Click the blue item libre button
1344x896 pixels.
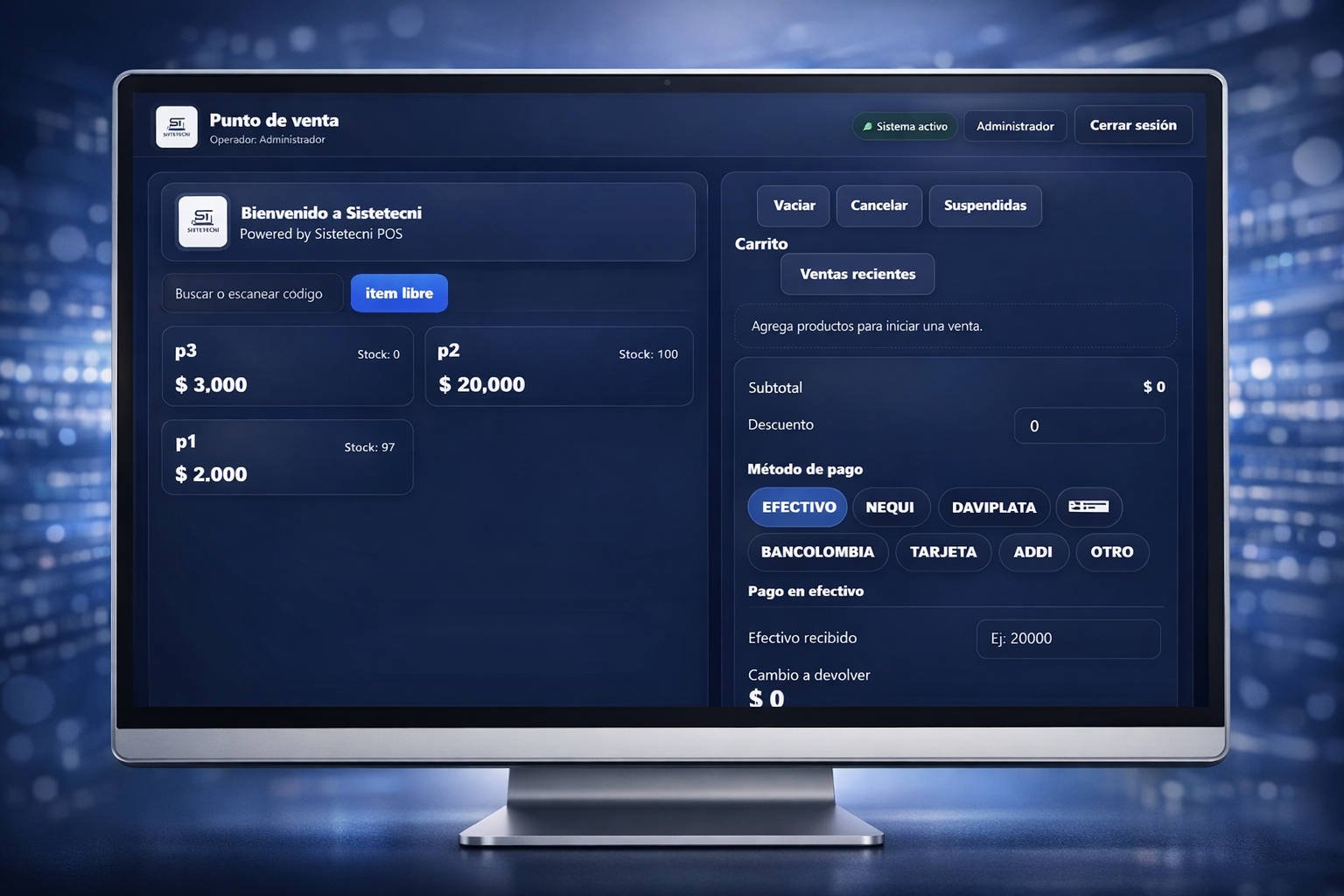click(x=399, y=293)
